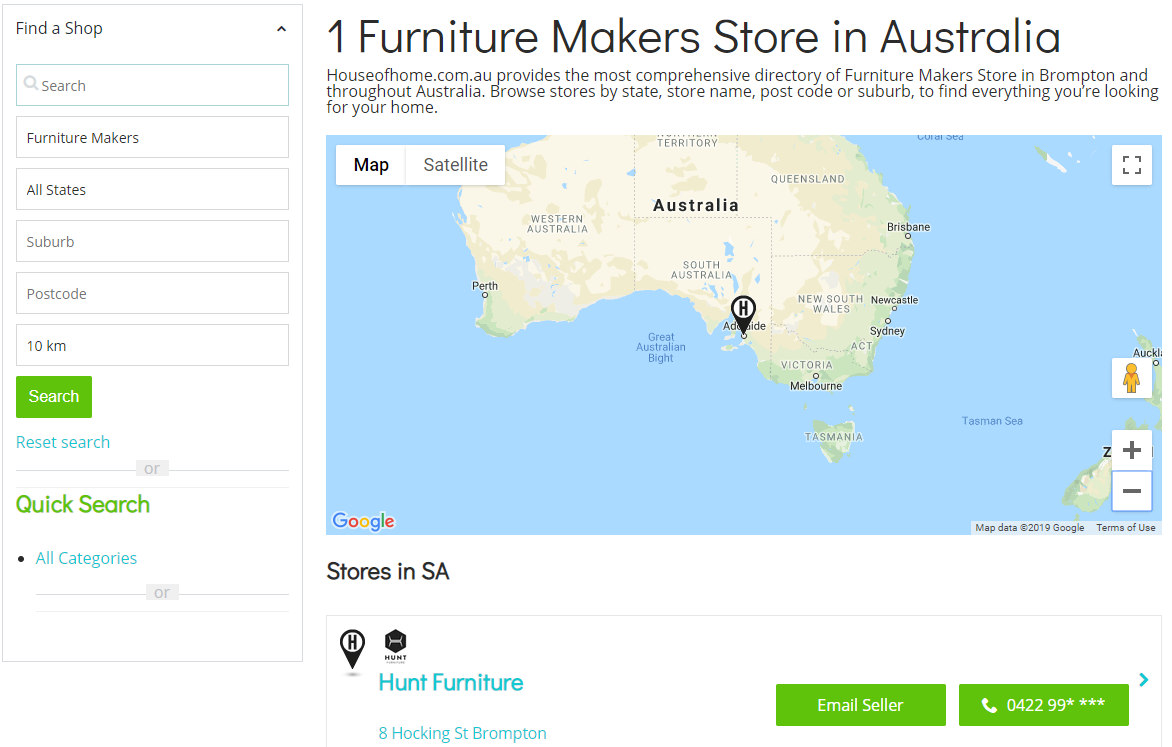
Task: Zoom out with the minus button
Action: click(x=1132, y=491)
